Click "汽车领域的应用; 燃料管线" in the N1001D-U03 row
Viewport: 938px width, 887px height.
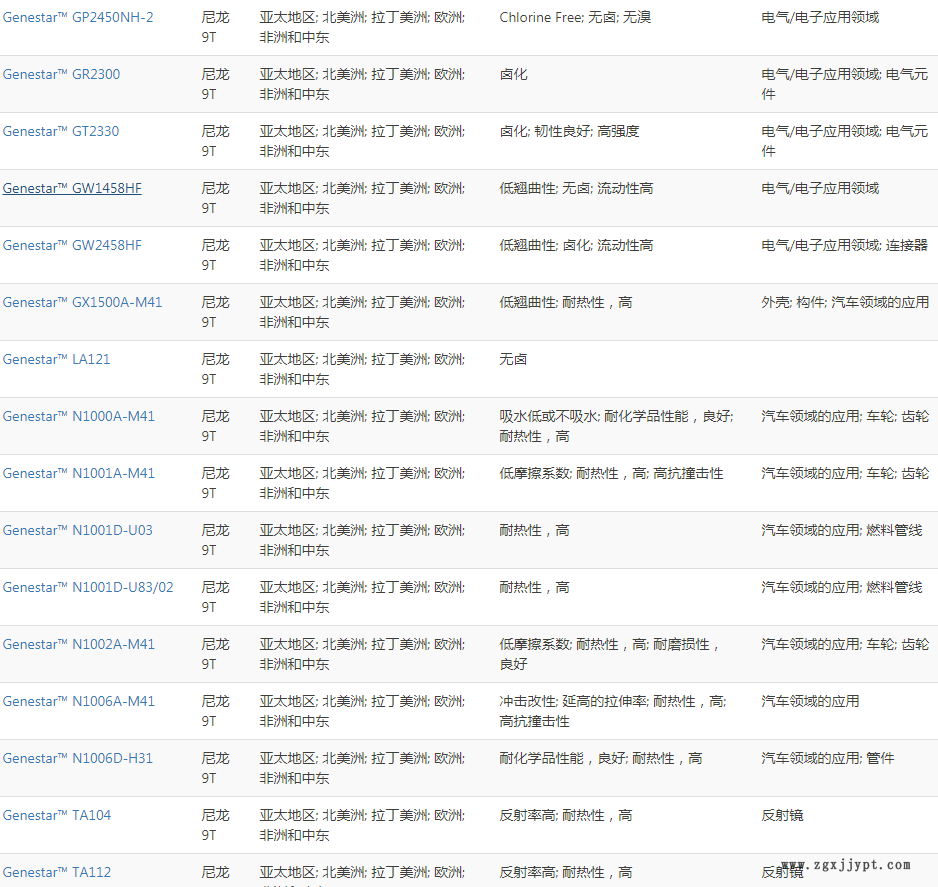[x=842, y=530]
